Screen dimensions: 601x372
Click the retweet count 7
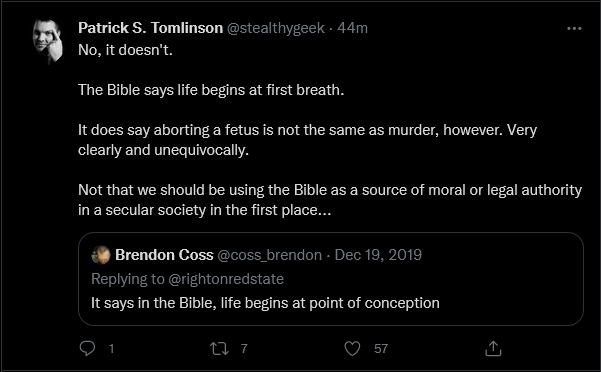(244, 349)
